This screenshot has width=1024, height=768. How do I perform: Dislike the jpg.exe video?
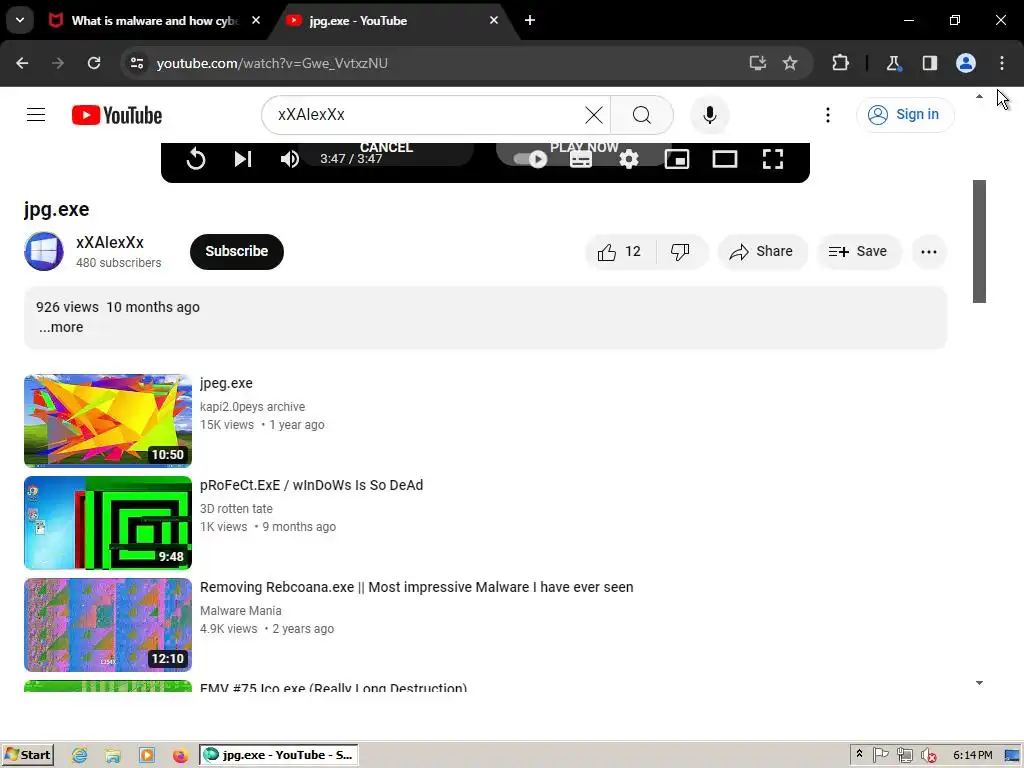680,251
